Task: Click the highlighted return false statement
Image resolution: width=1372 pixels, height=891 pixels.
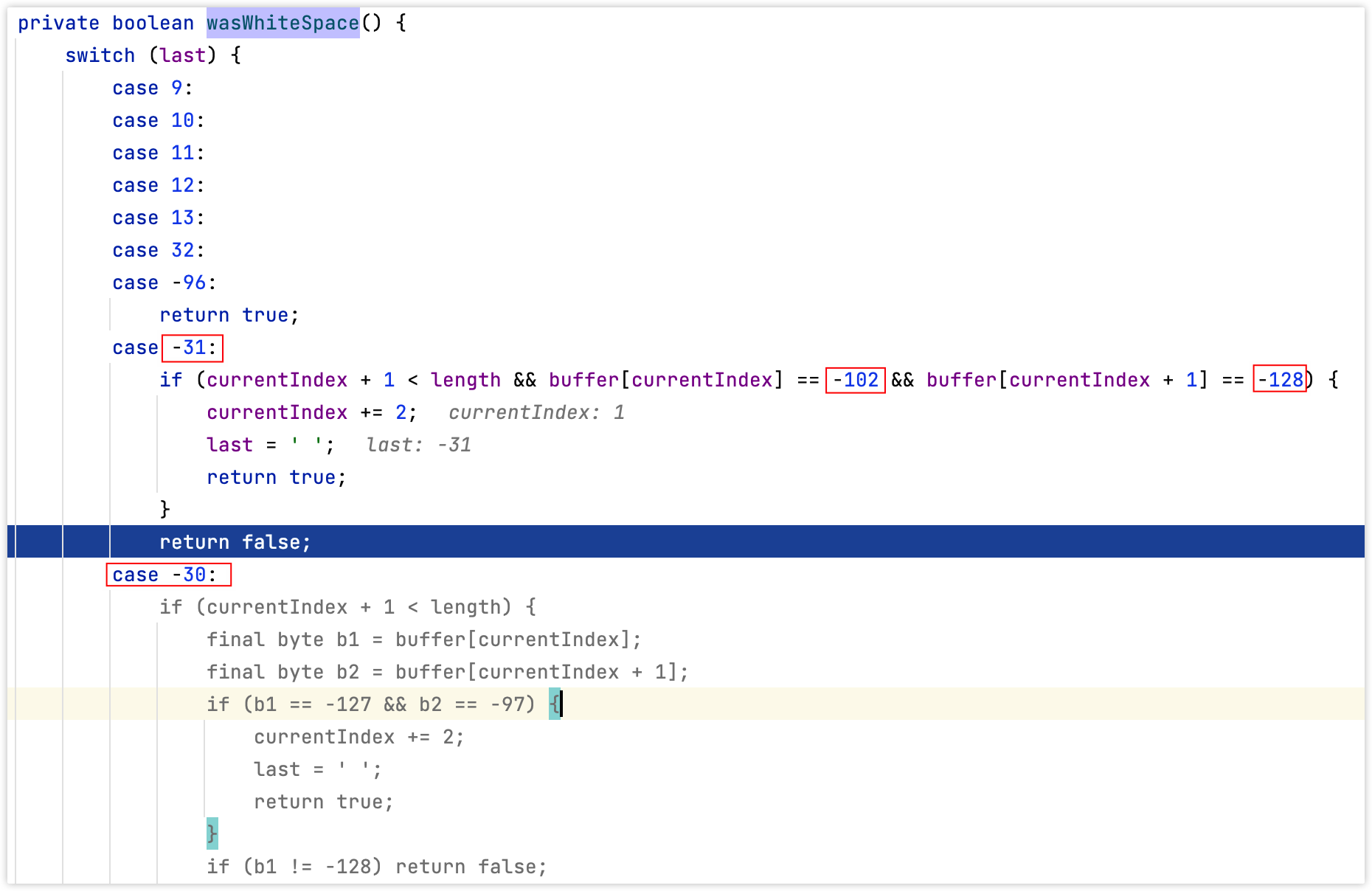Action: coord(235,542)
